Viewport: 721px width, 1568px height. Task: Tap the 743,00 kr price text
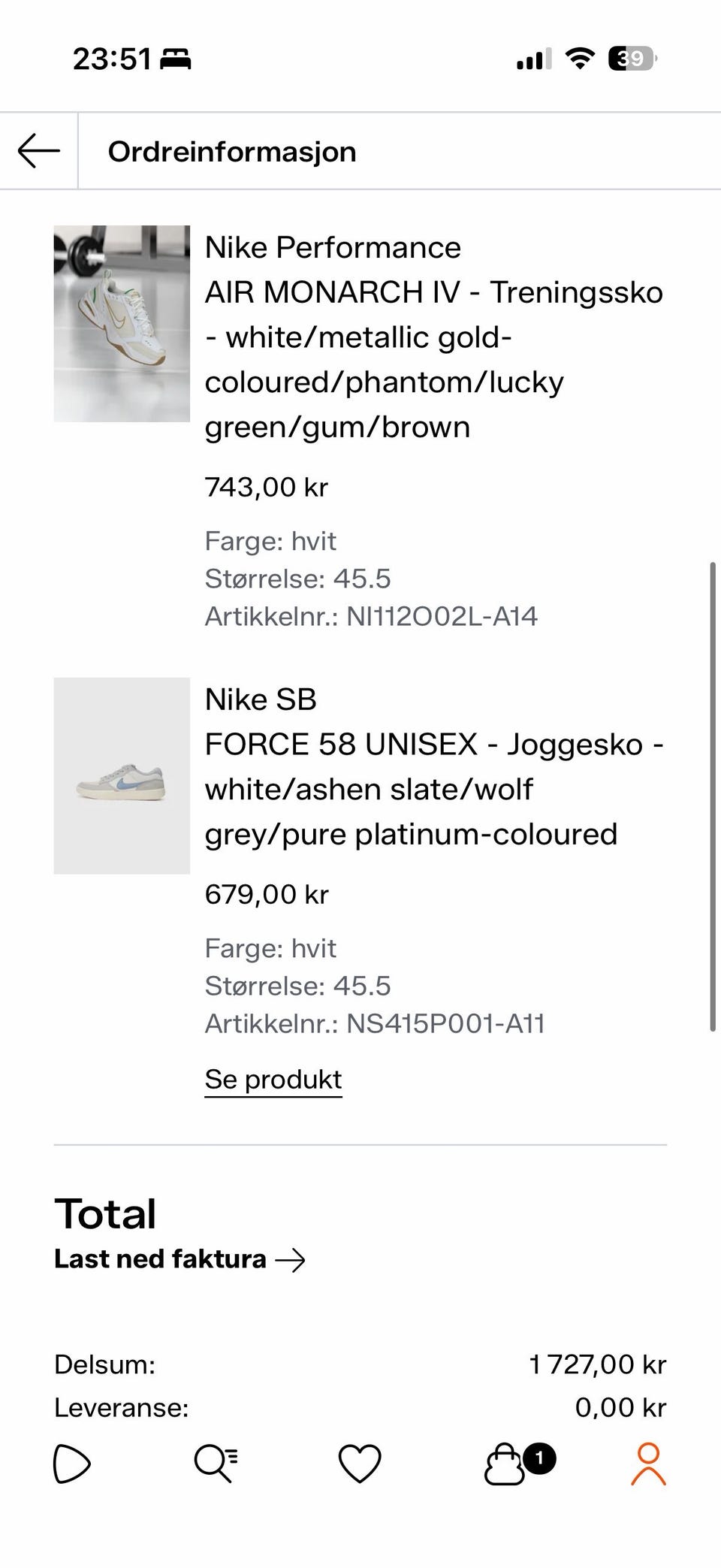point(267,487)
